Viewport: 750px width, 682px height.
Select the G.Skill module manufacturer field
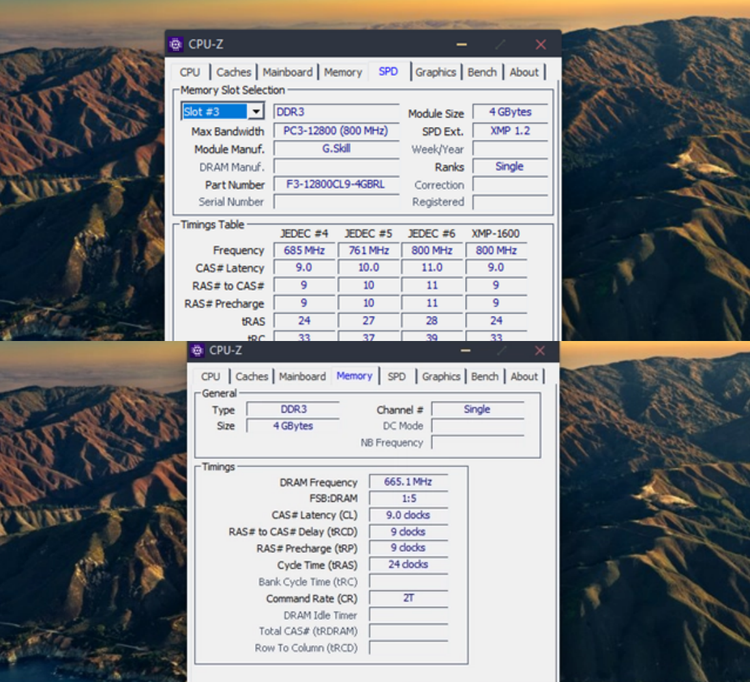coord(336,149)
